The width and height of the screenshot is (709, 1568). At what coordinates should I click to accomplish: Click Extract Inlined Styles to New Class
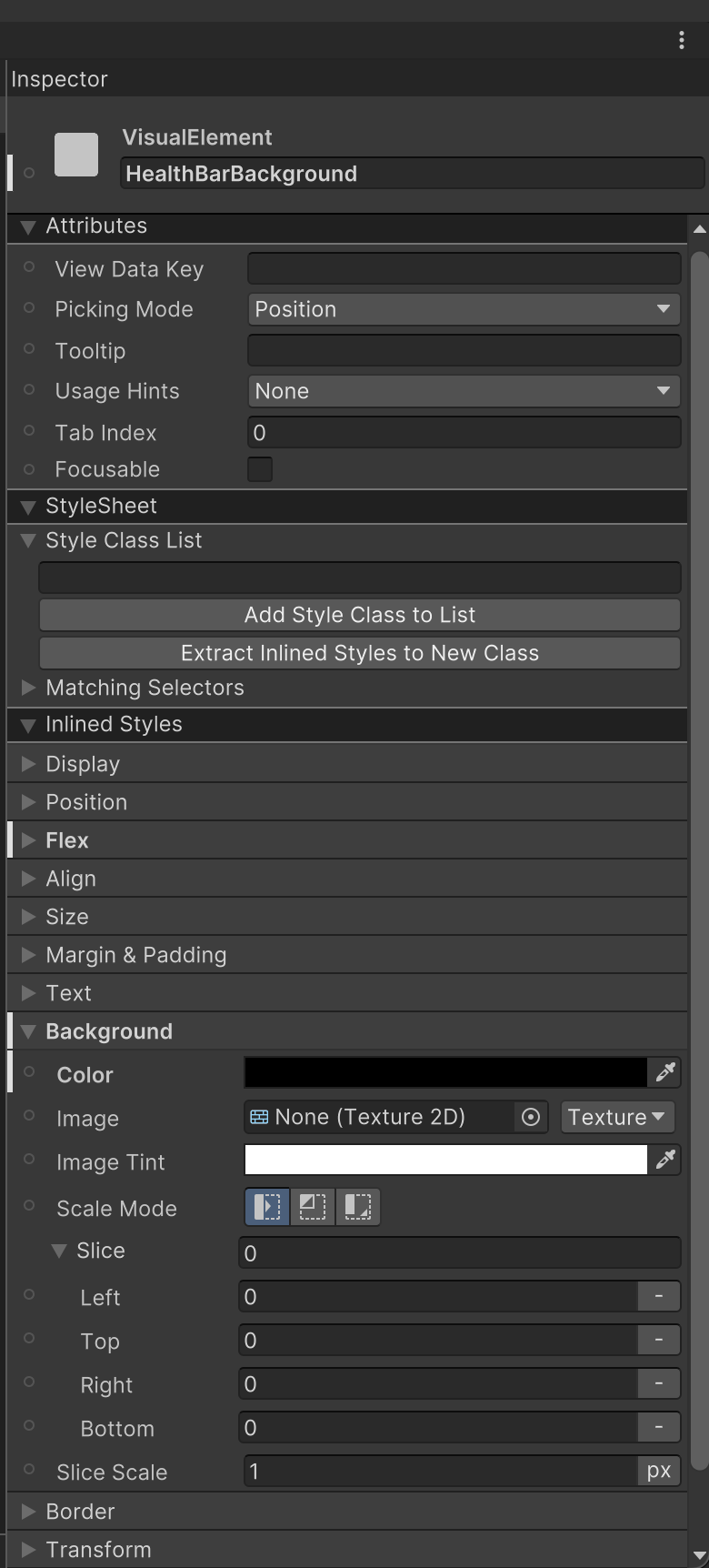click(x=360, y=653)
